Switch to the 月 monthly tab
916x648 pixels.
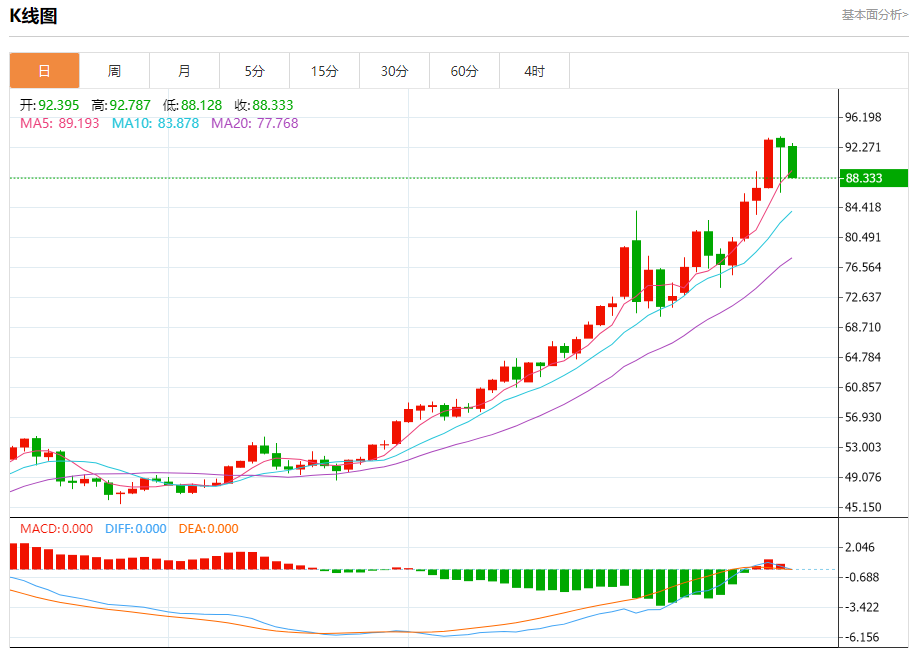(x=184, y=71)
